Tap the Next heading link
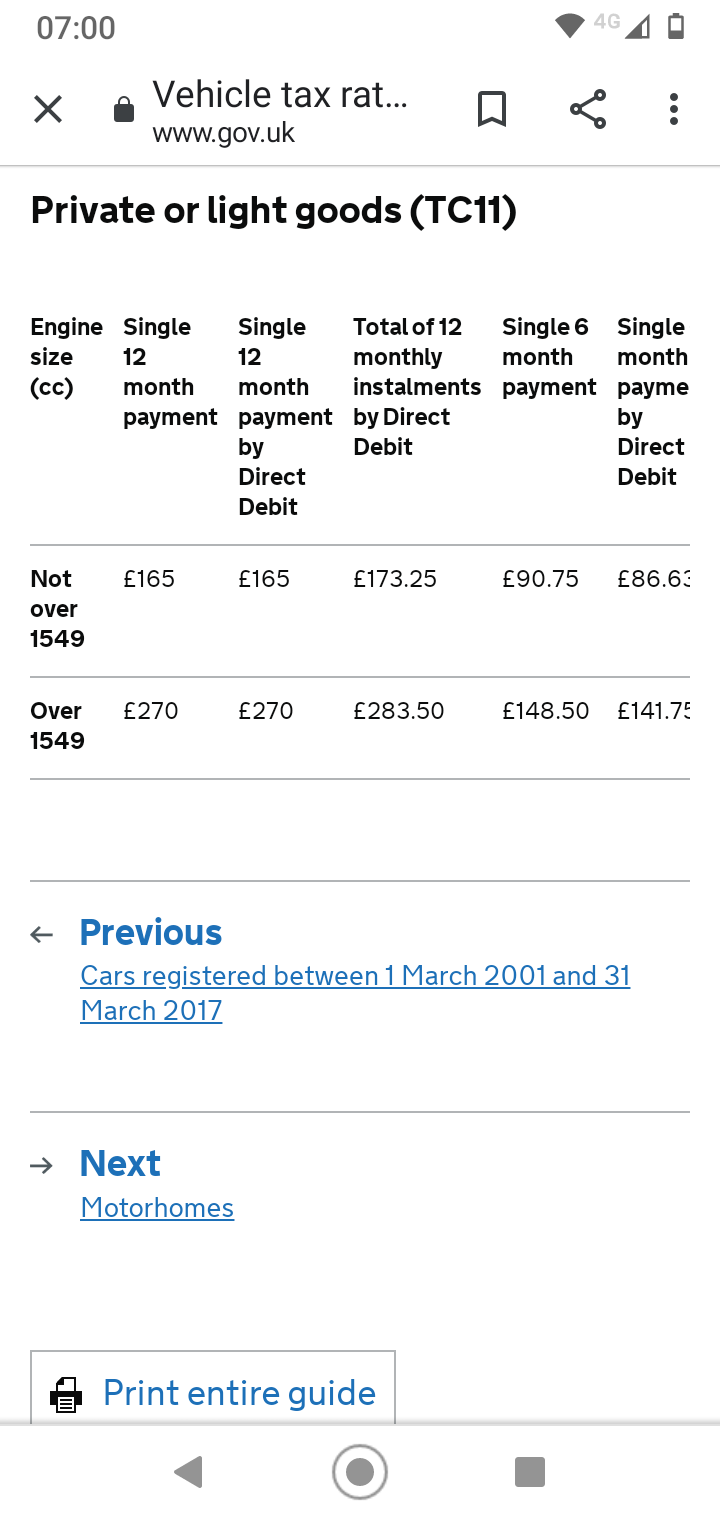 [120, 1163]
